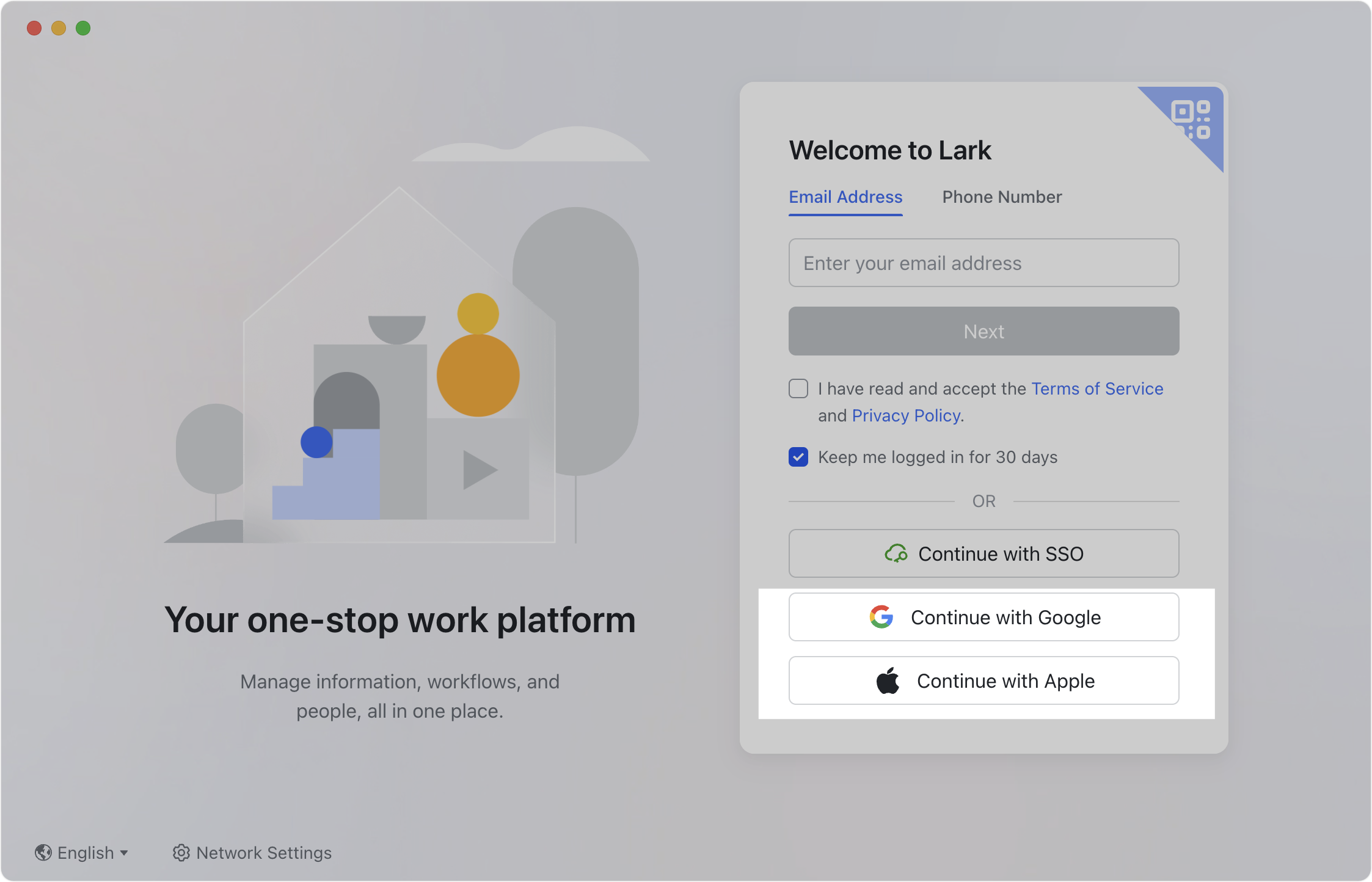This screenshot has width=1372, height=882.
Task: Switch to the Email Address tab
Action: point(845,197)
